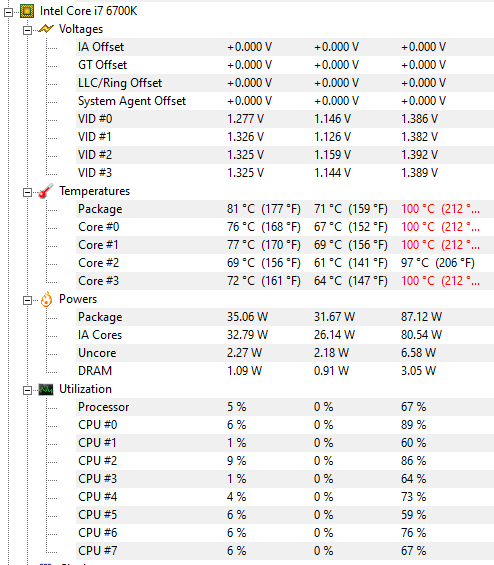Click the Temperatures thermometer icon
The height and width of the screenshot is (565, 494).
[46, 191]
